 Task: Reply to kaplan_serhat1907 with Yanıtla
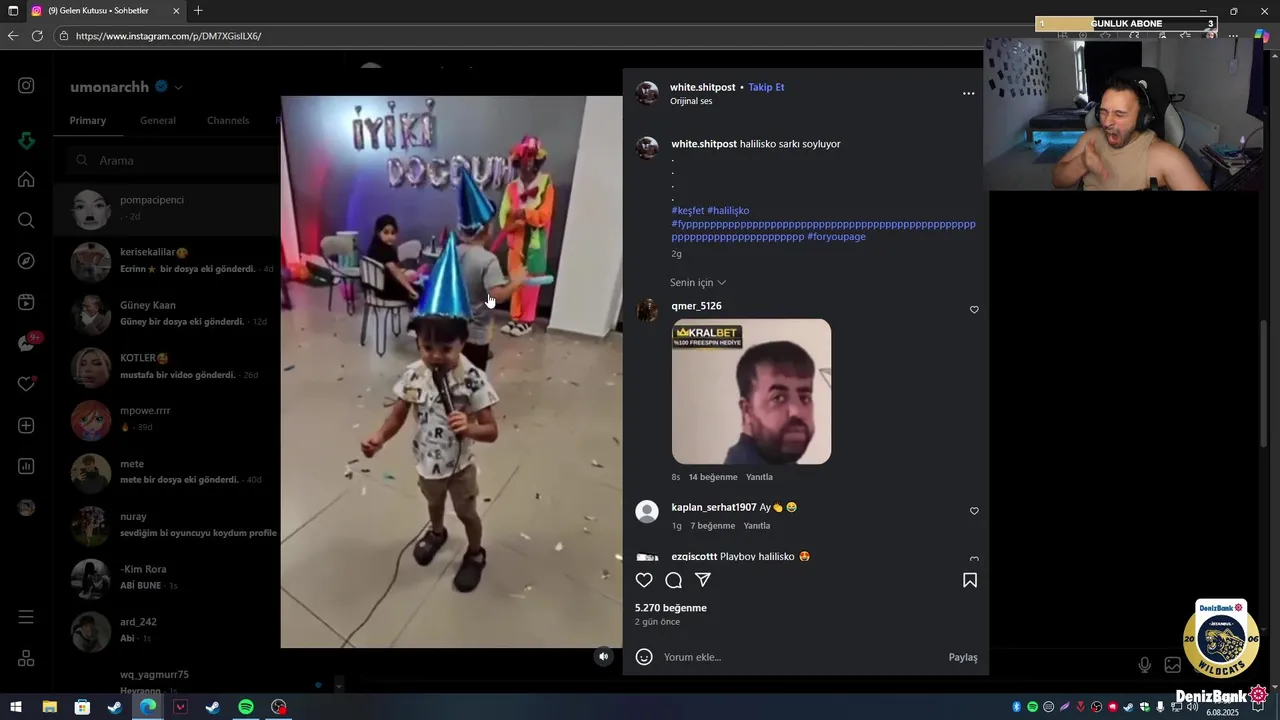(757, 526)
